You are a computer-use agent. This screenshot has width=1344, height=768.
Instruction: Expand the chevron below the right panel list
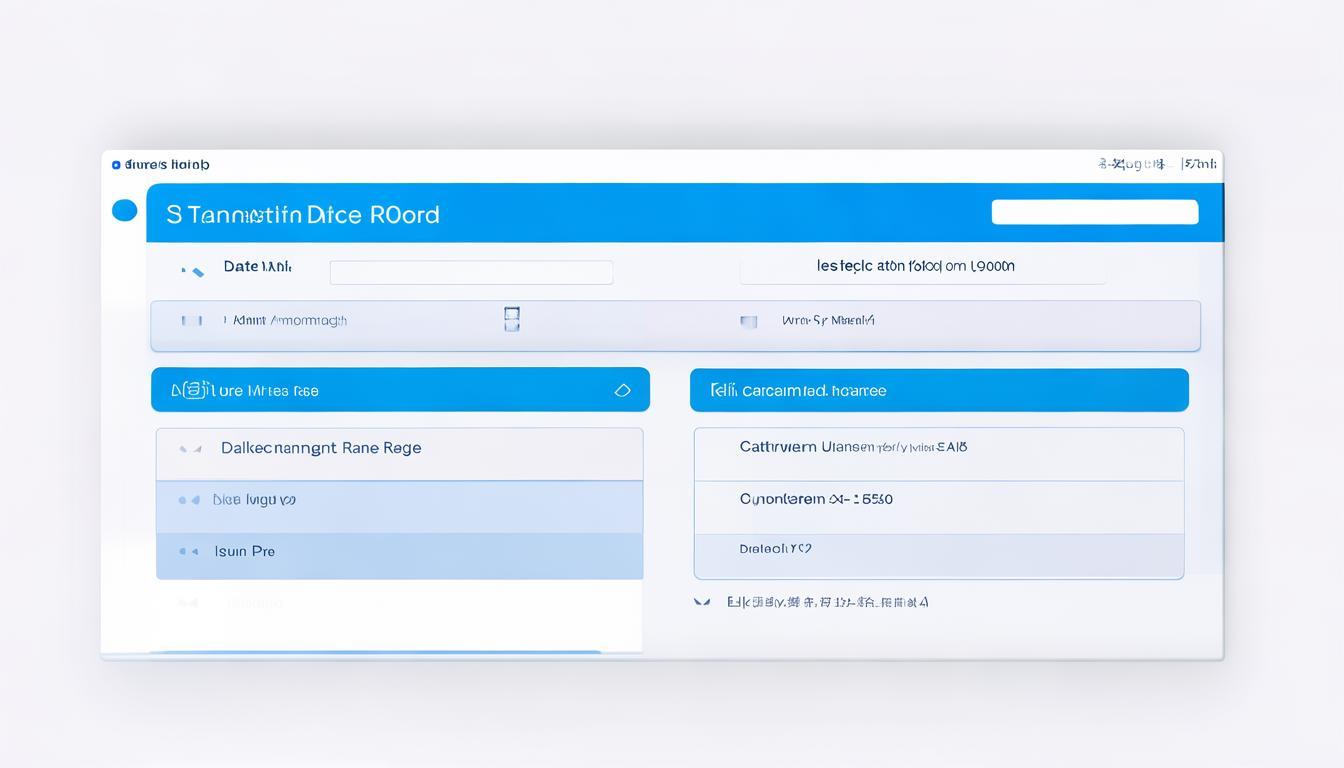(x=702, y=602)
